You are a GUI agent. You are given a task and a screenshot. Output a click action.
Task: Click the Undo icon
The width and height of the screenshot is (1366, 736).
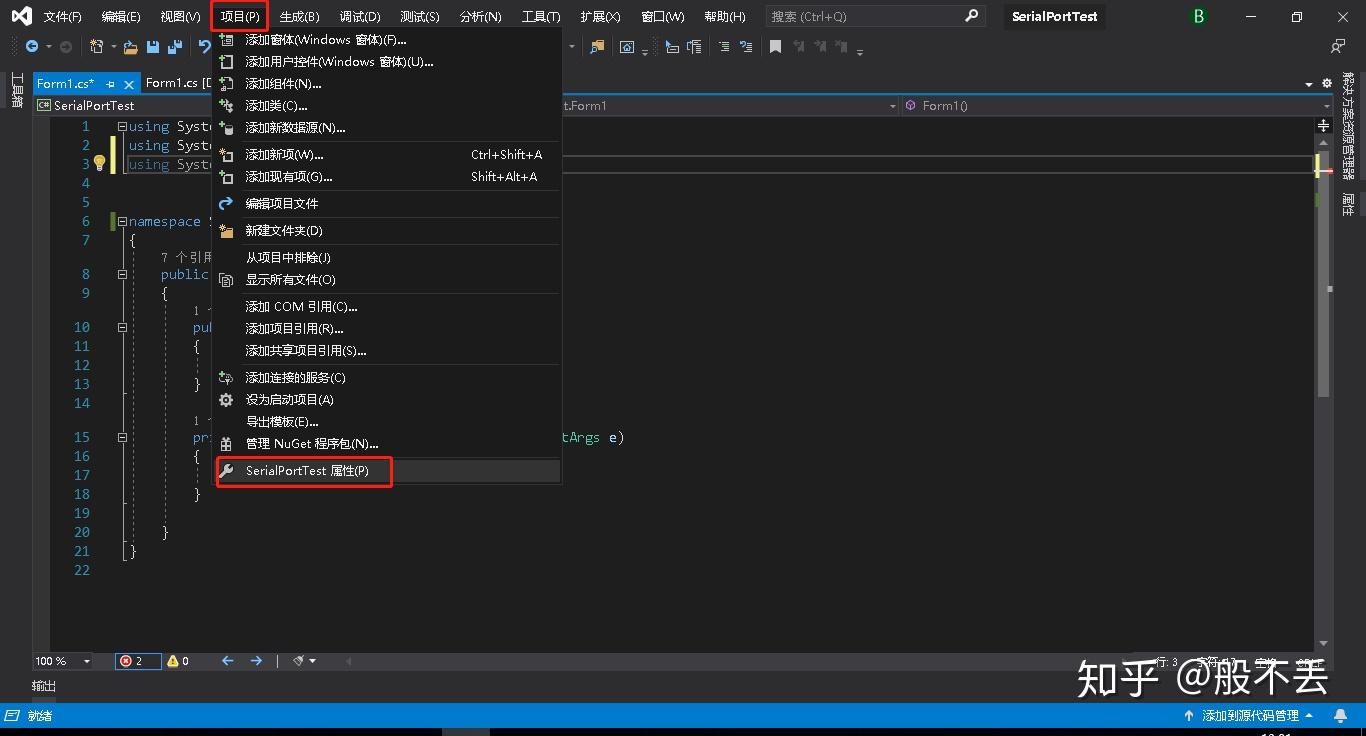[206, 46]
